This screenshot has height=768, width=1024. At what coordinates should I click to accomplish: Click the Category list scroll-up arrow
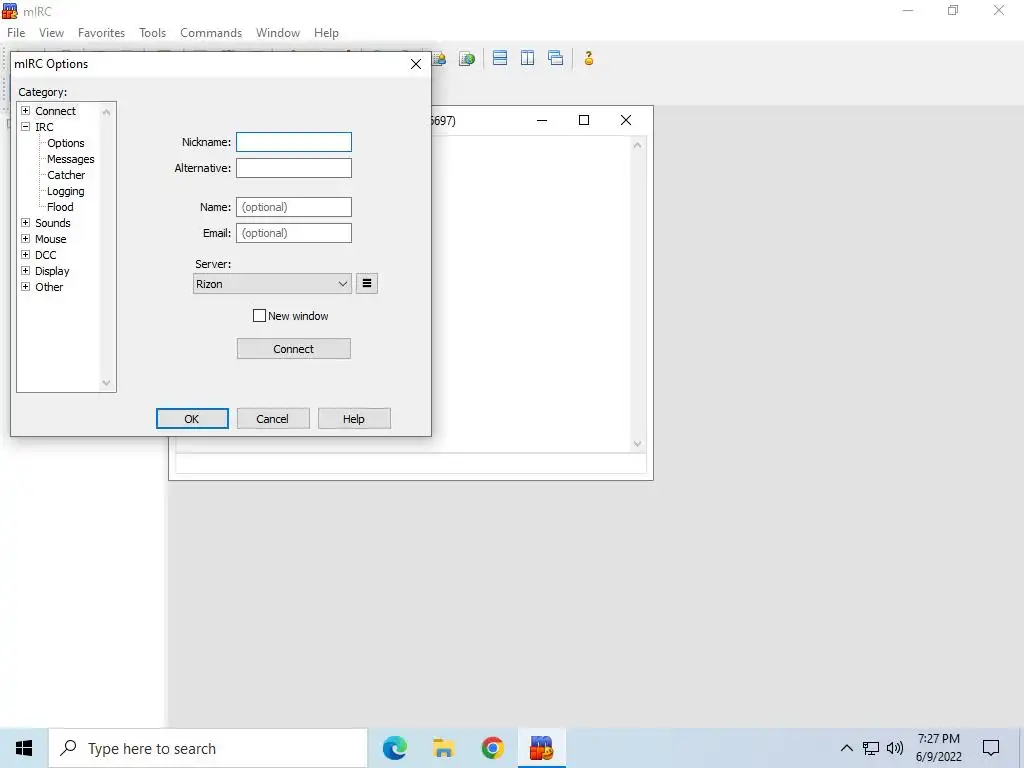point(106,112)
